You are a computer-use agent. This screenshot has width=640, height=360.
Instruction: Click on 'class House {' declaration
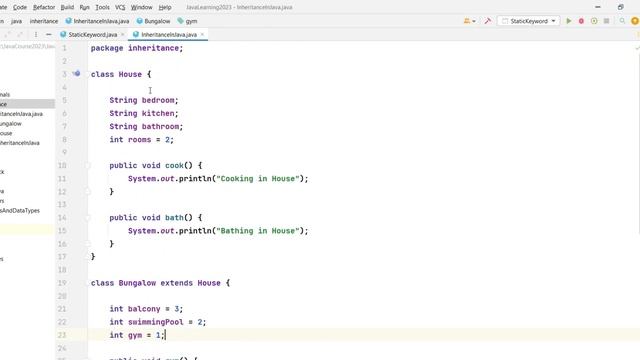point(121,74)
